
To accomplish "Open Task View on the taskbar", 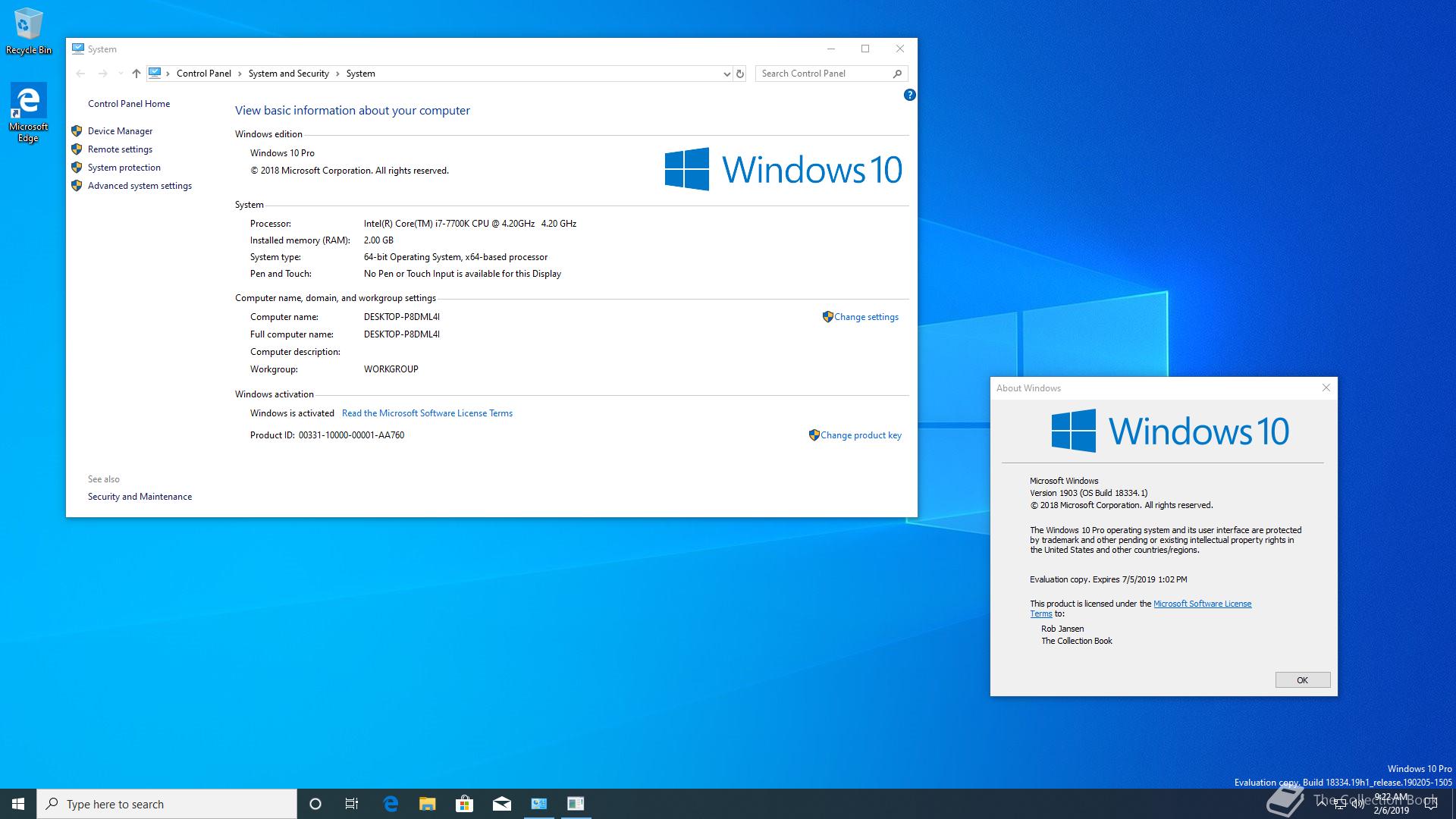I will tap(352, 804).
